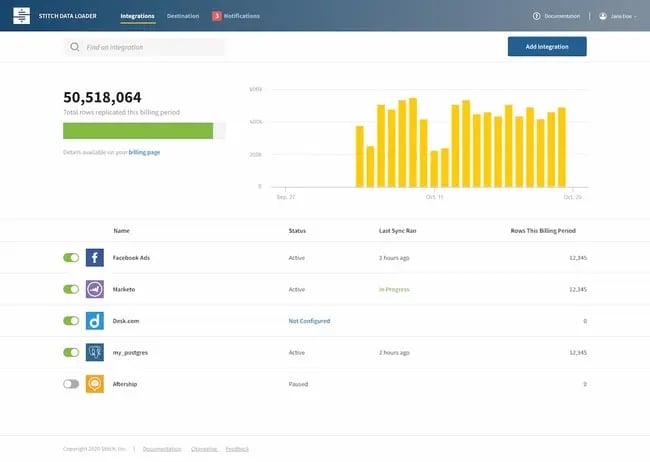Viewport: 650px width, 462px height.
Task: Enable the Aftership integration toggle
Action: pyautogui.click(x=71, y=383)
